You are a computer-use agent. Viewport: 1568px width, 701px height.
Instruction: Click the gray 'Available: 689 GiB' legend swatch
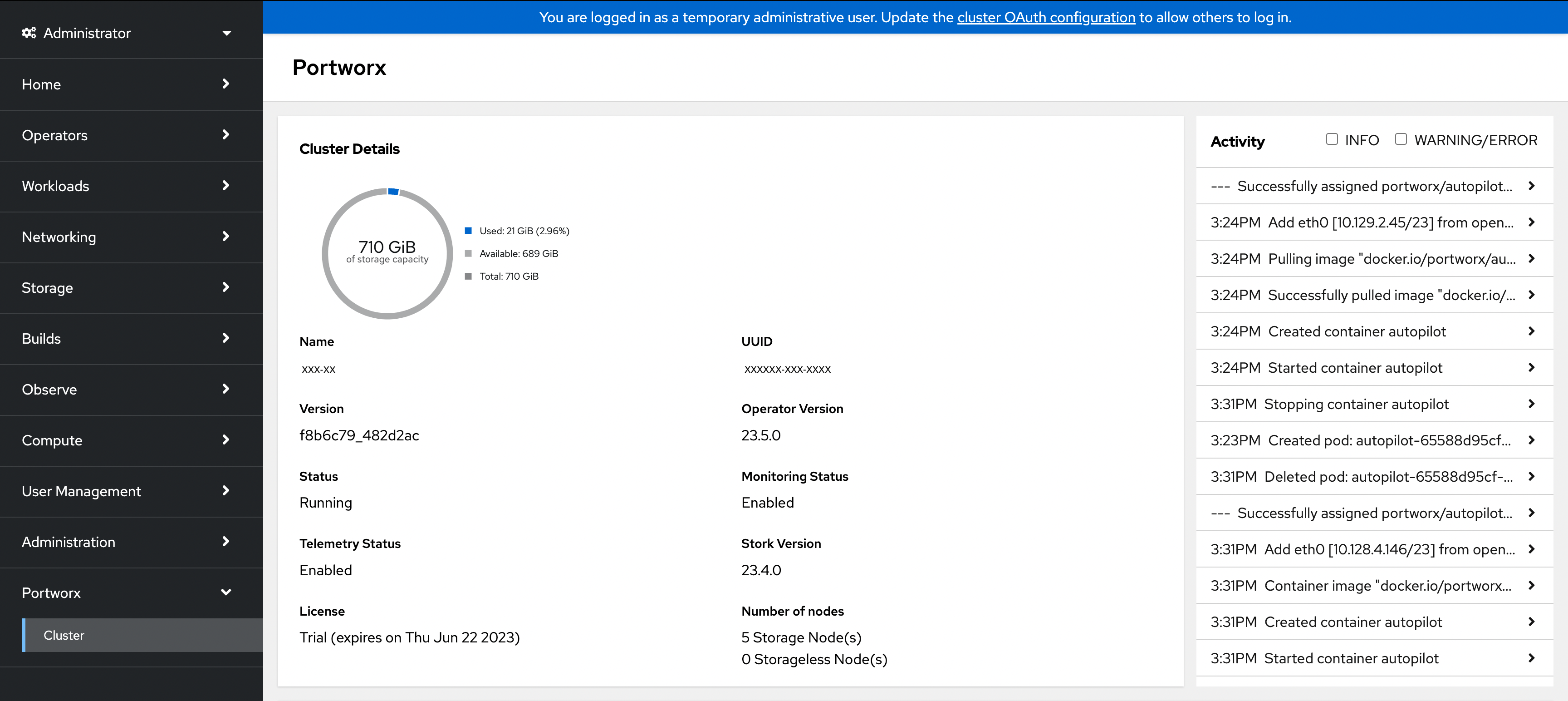[x=468, y=253]
